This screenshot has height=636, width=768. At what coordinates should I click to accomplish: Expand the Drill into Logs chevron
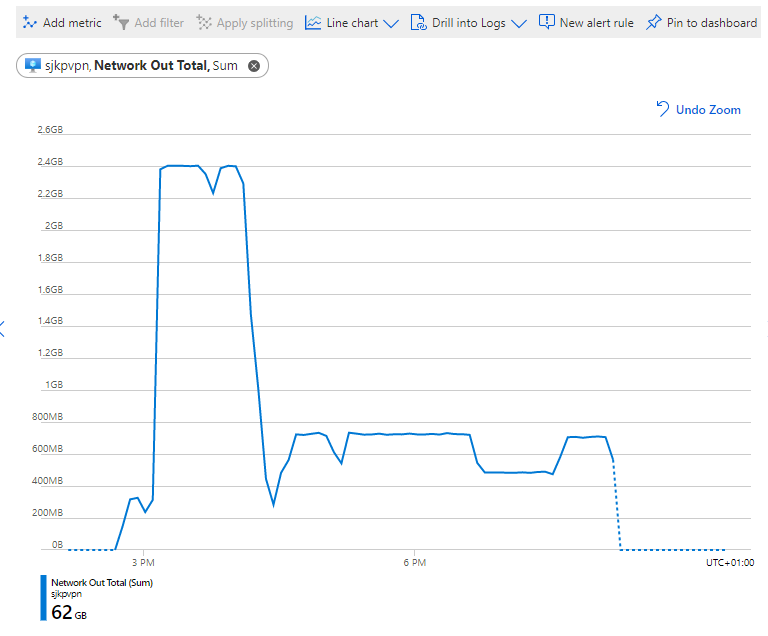pyautogui.click(x=518, y=23)
